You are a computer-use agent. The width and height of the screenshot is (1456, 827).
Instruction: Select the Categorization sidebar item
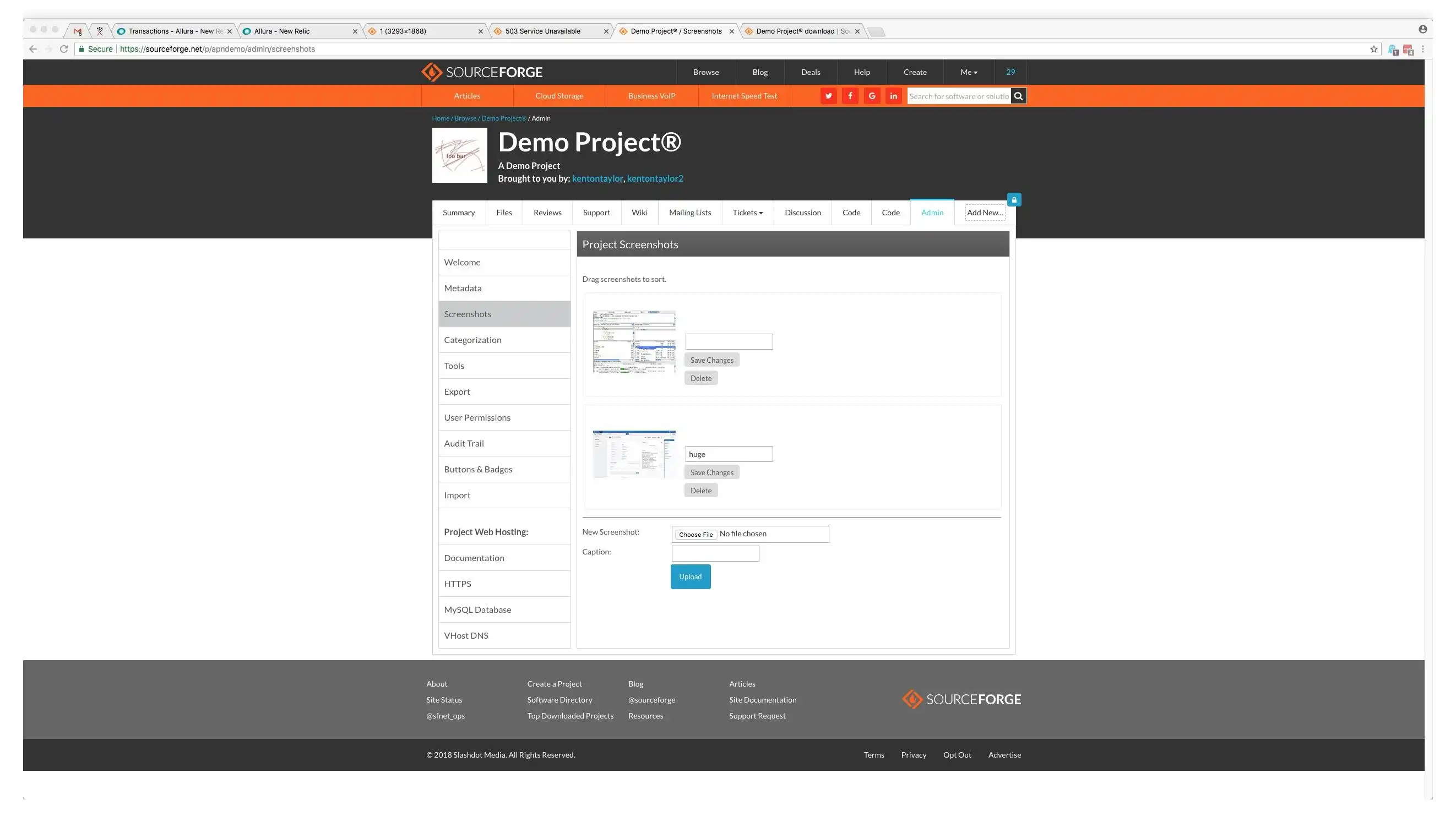click(x=504, y=339)
